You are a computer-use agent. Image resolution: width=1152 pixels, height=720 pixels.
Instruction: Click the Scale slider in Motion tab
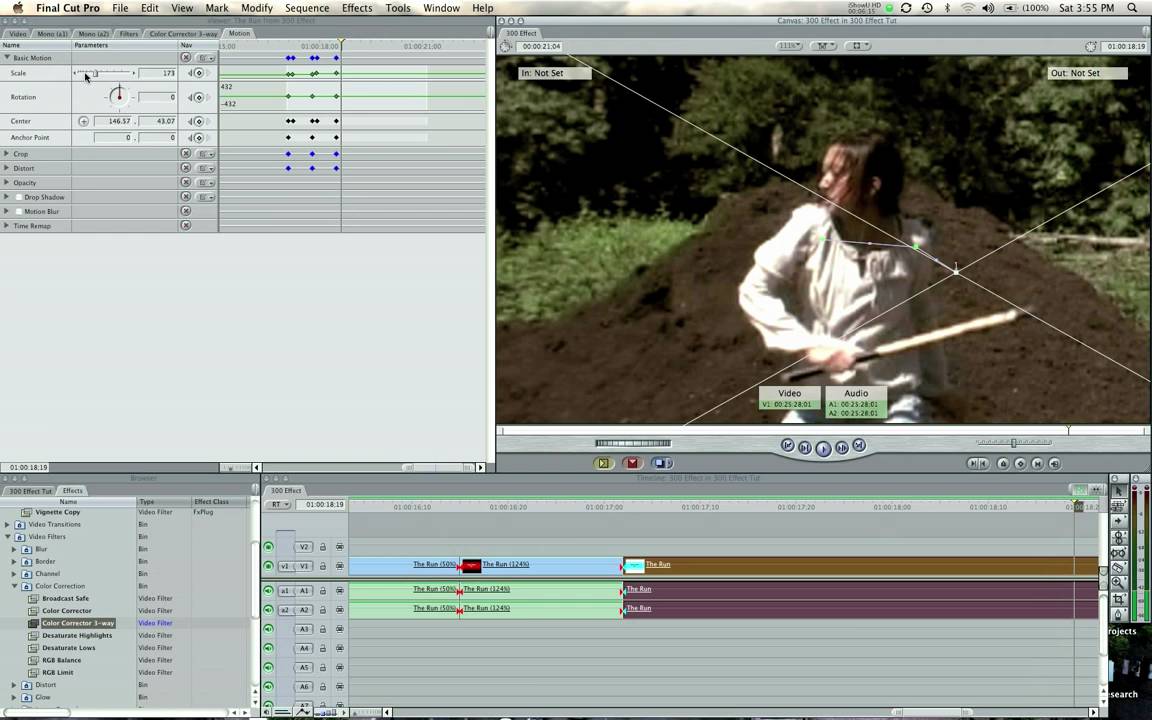point(104,73)
